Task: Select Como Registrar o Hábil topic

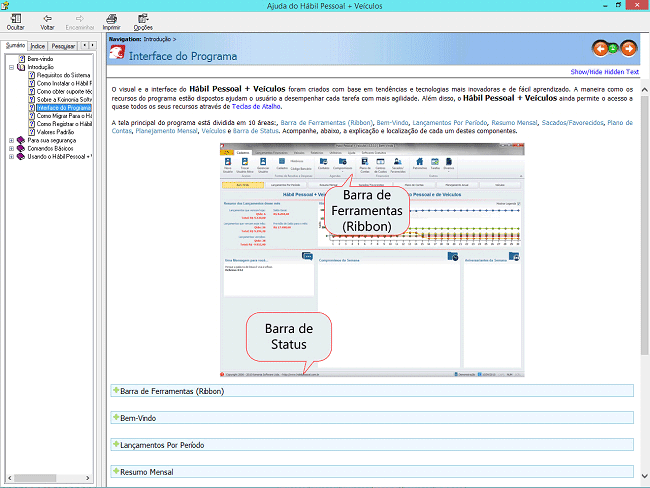Action: (64, 124)
